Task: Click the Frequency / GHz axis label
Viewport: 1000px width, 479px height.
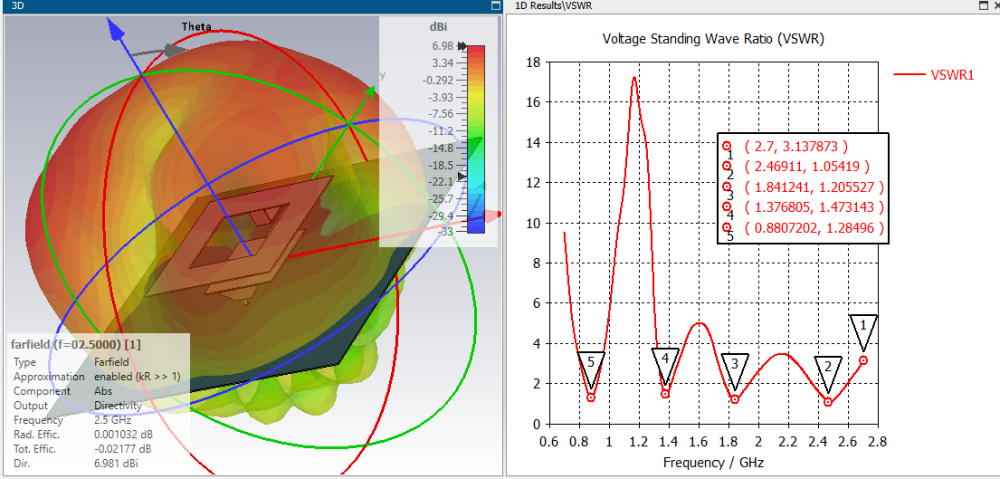Action: pyautogui.click(x=712, y=462)
